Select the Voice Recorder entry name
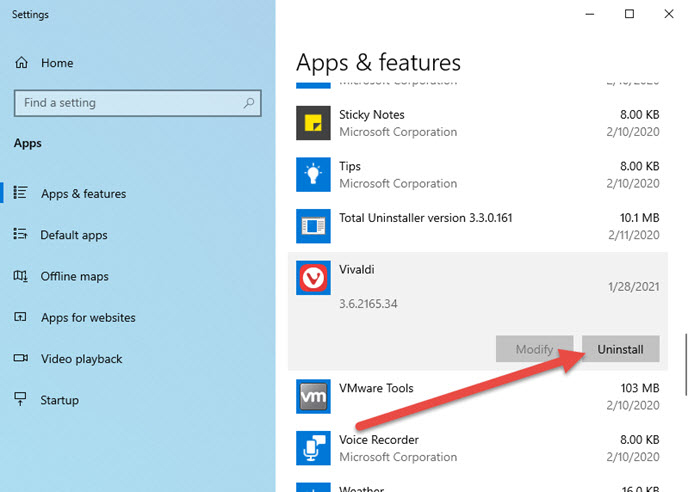688x492 pixels. pyautogui.click(x=379, y=440)
